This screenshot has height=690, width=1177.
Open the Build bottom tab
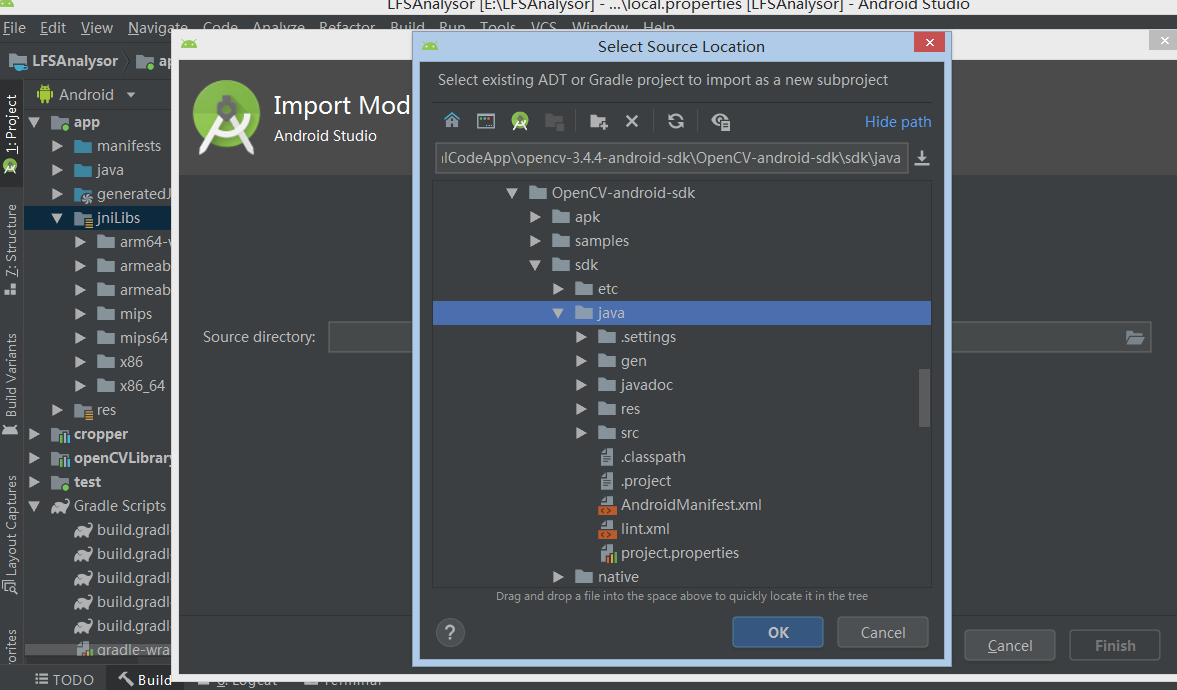(x=146, y=679)
